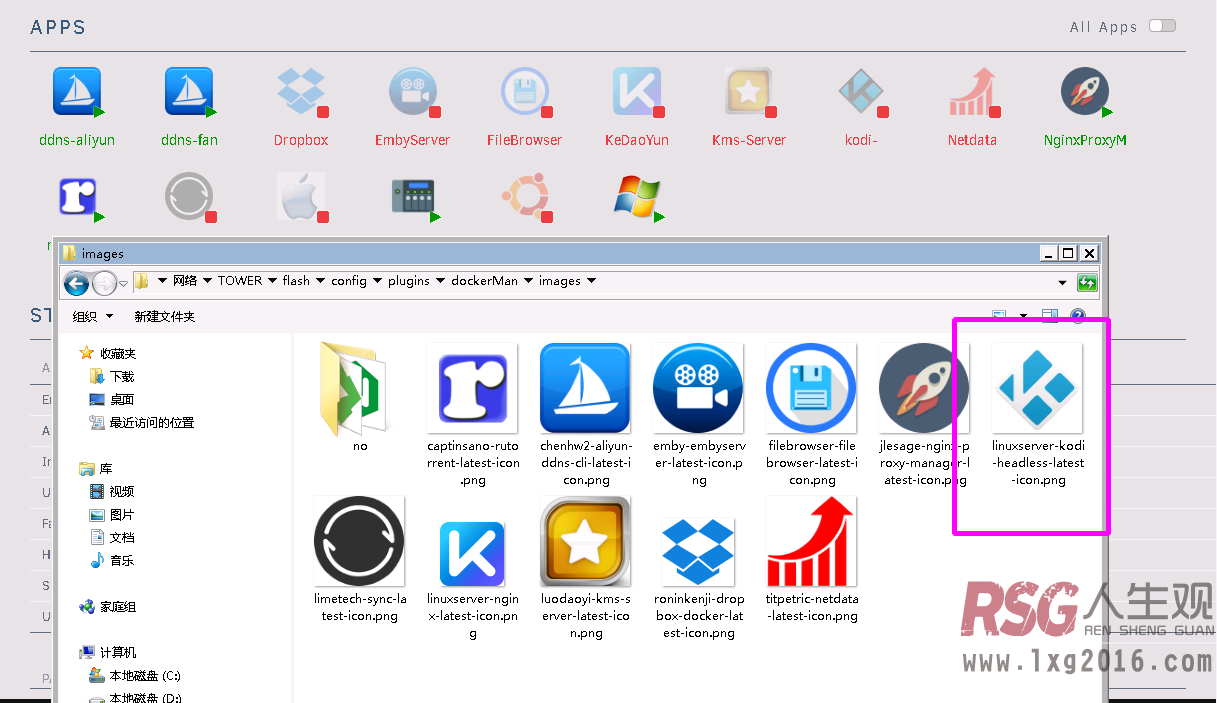Select linuxserver-kodi-headless-latest-icon.png file
The width and height of the screenshot is (1217, 703).
[x=1037, y=415]
